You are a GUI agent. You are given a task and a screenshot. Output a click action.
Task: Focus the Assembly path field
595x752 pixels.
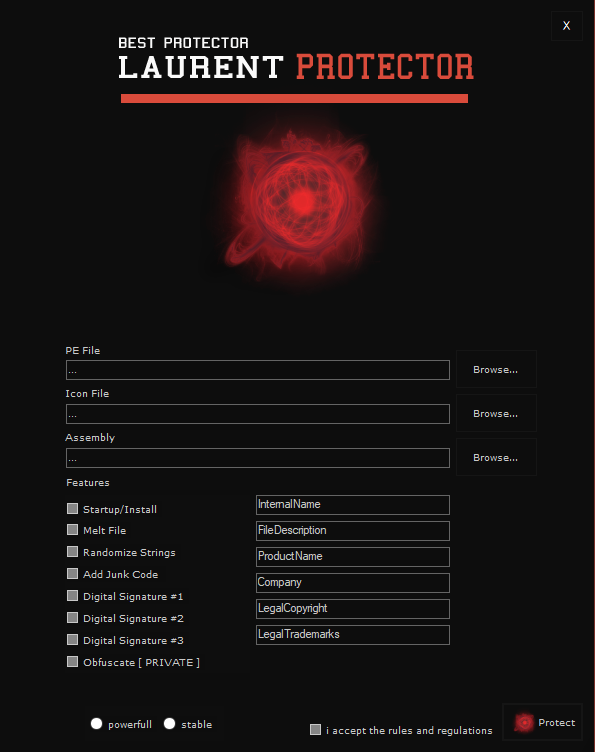(x=258, y=458)
